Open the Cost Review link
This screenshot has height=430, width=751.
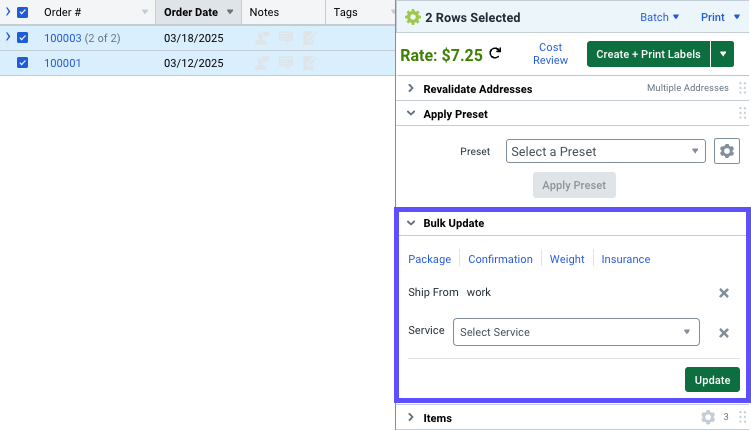(x=550, y=54)
